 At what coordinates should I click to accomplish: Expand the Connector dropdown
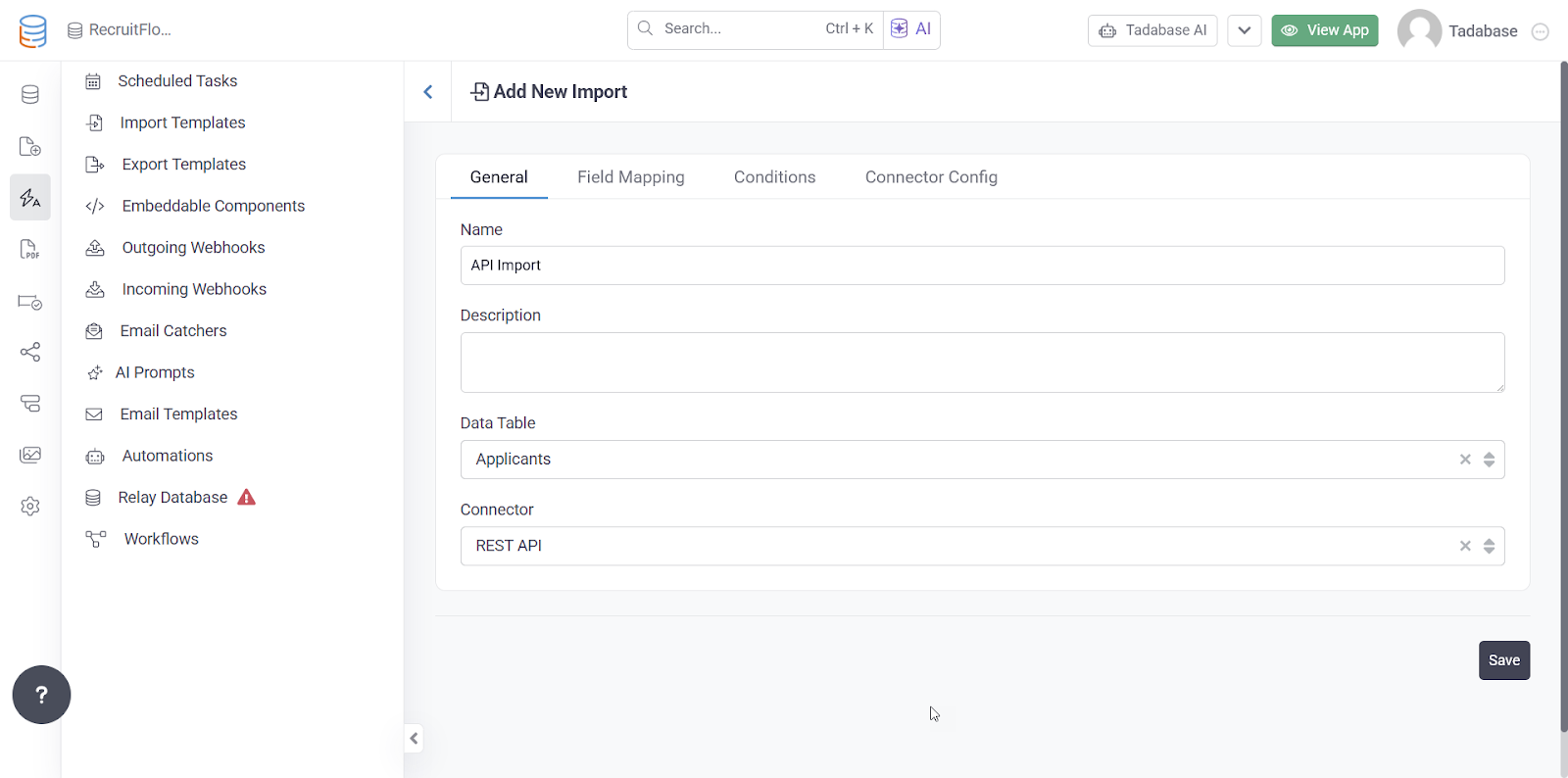click(1489, 546)
